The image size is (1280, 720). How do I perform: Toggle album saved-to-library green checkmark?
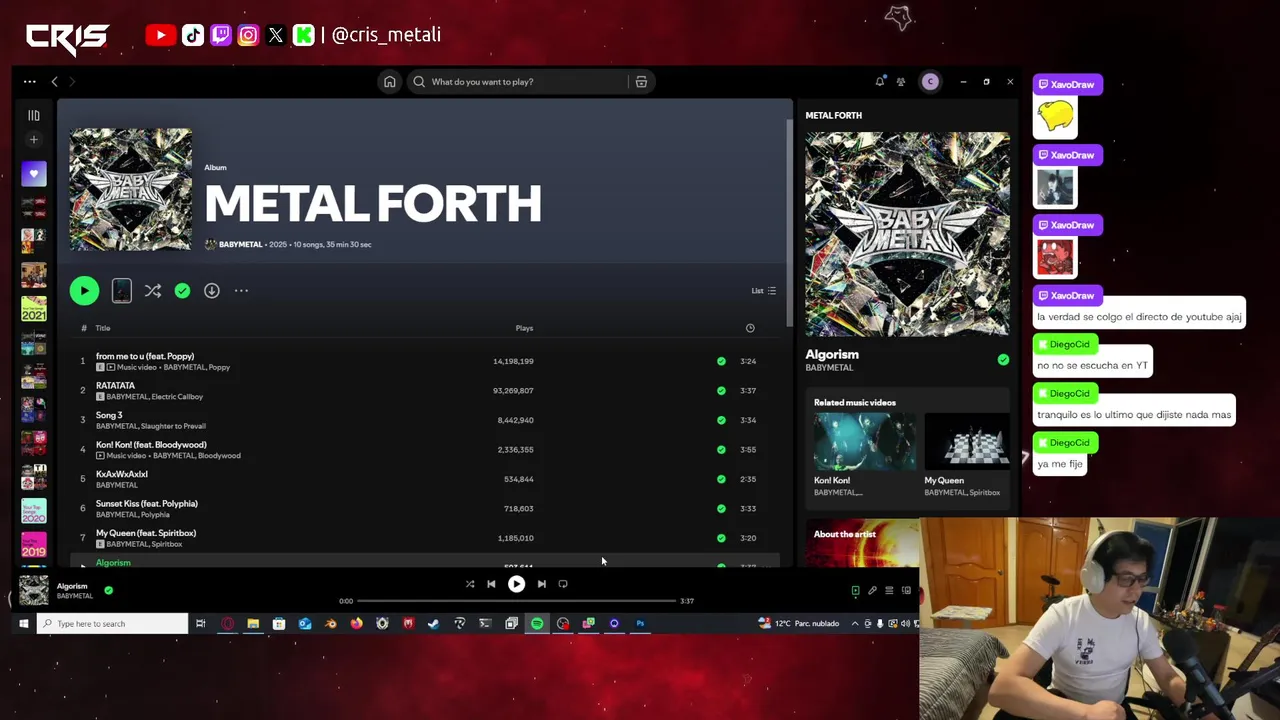click(x=182, y=291)
